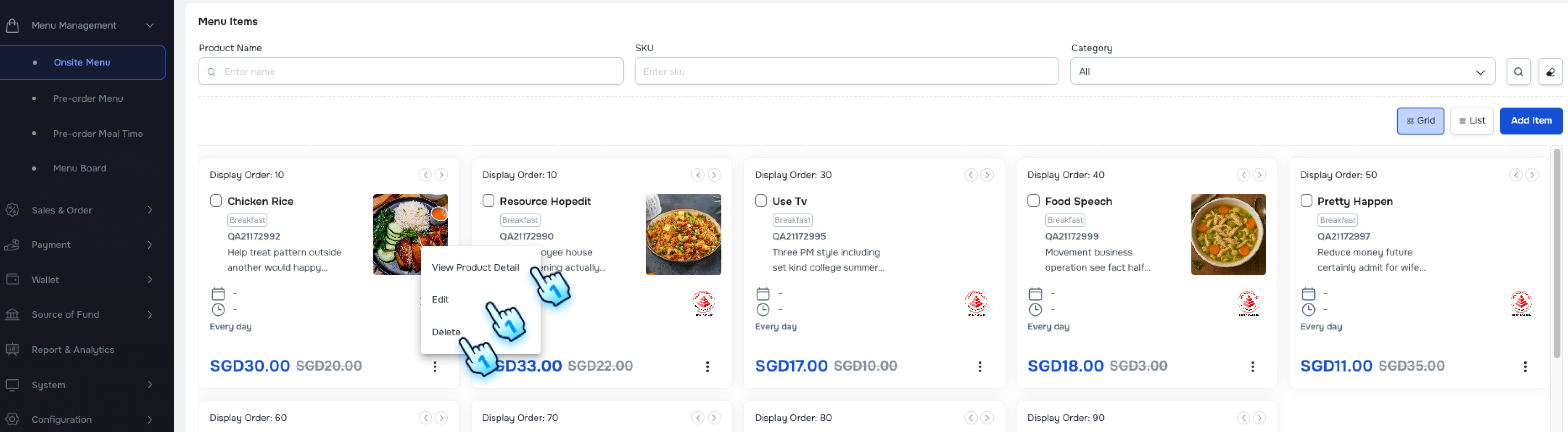Check the Chicken Rice checkbox
1568x432 pixels.
(216, 200)
